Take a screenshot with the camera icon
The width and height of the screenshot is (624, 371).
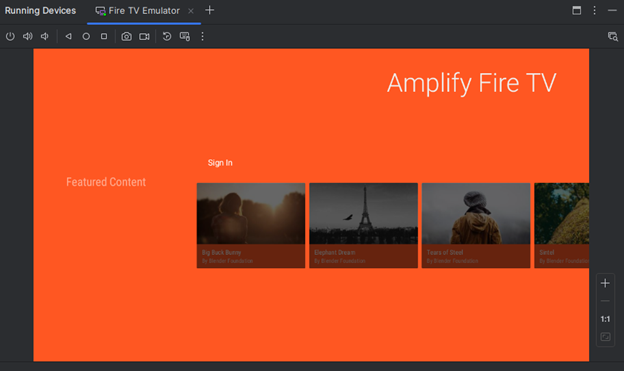(127, 37)
